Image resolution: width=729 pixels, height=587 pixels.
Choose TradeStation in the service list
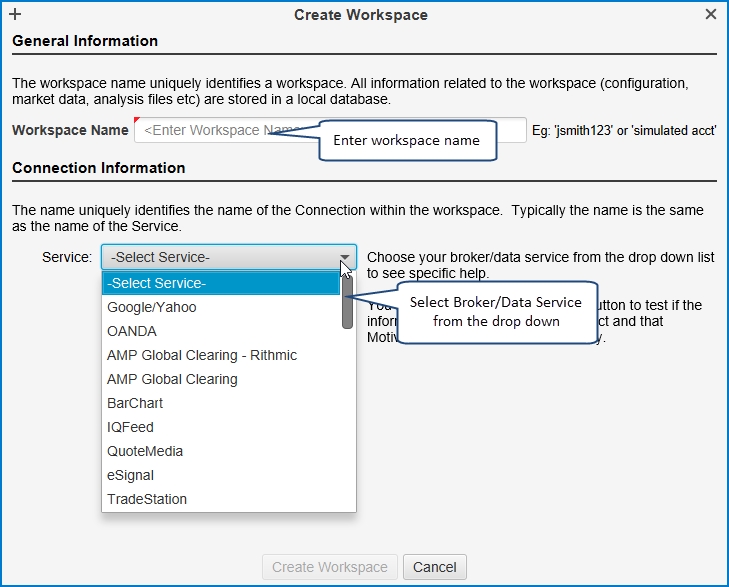click(x=147, y=499)
